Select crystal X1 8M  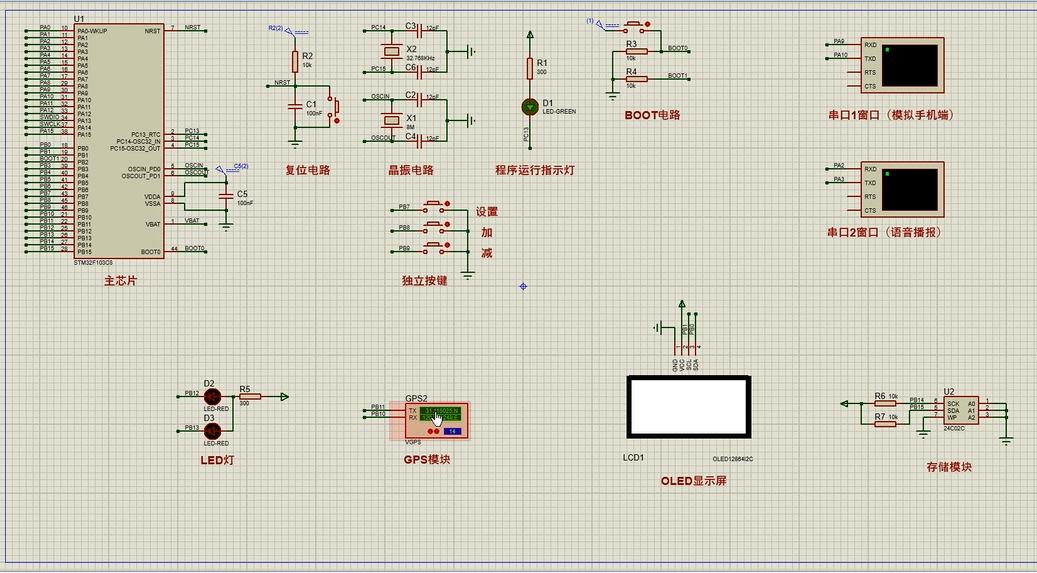(x=392, y=120)
